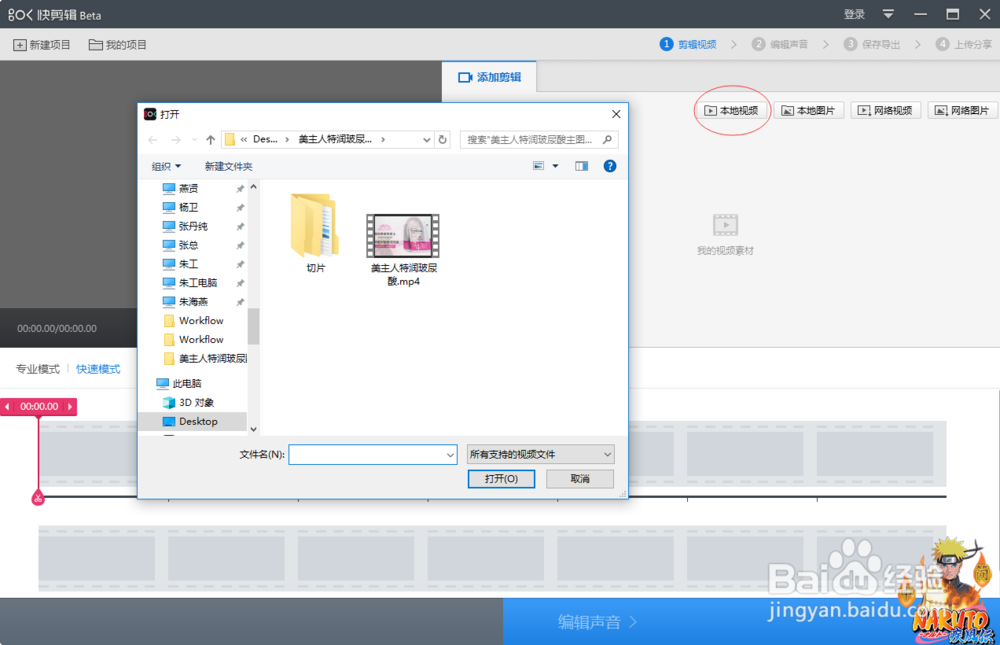Open the 所有支持的视频文件 file type dropdown
Image resolution: width=1000 pixels, height=645 pixels.
click(540, 454)
